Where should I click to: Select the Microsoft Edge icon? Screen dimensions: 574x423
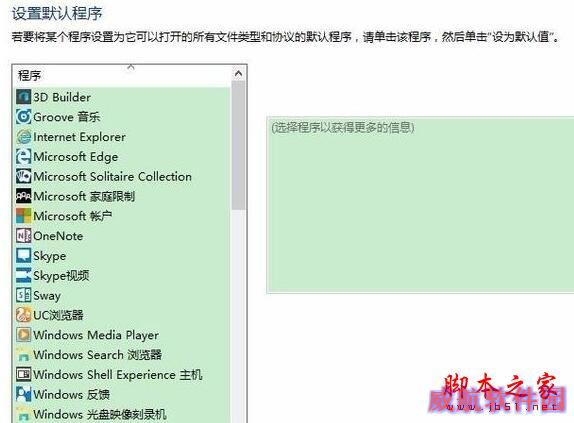point(23,156)
